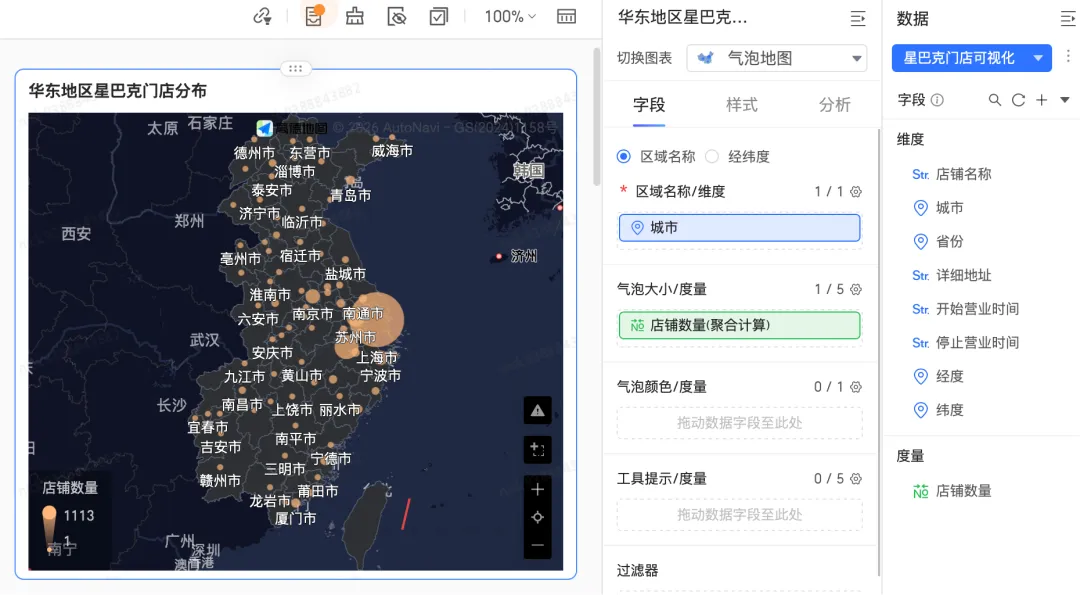Click the 气泡颜色 drop area placeholder

(740, 423)
